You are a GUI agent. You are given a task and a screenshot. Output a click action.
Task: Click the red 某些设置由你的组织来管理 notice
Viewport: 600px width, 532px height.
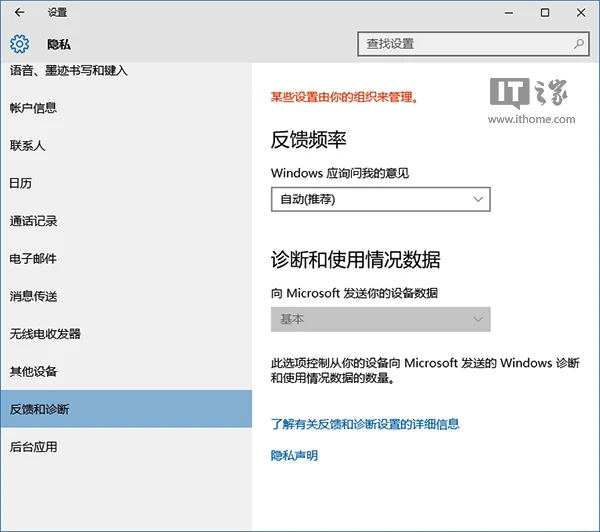[x=344, y=97]
